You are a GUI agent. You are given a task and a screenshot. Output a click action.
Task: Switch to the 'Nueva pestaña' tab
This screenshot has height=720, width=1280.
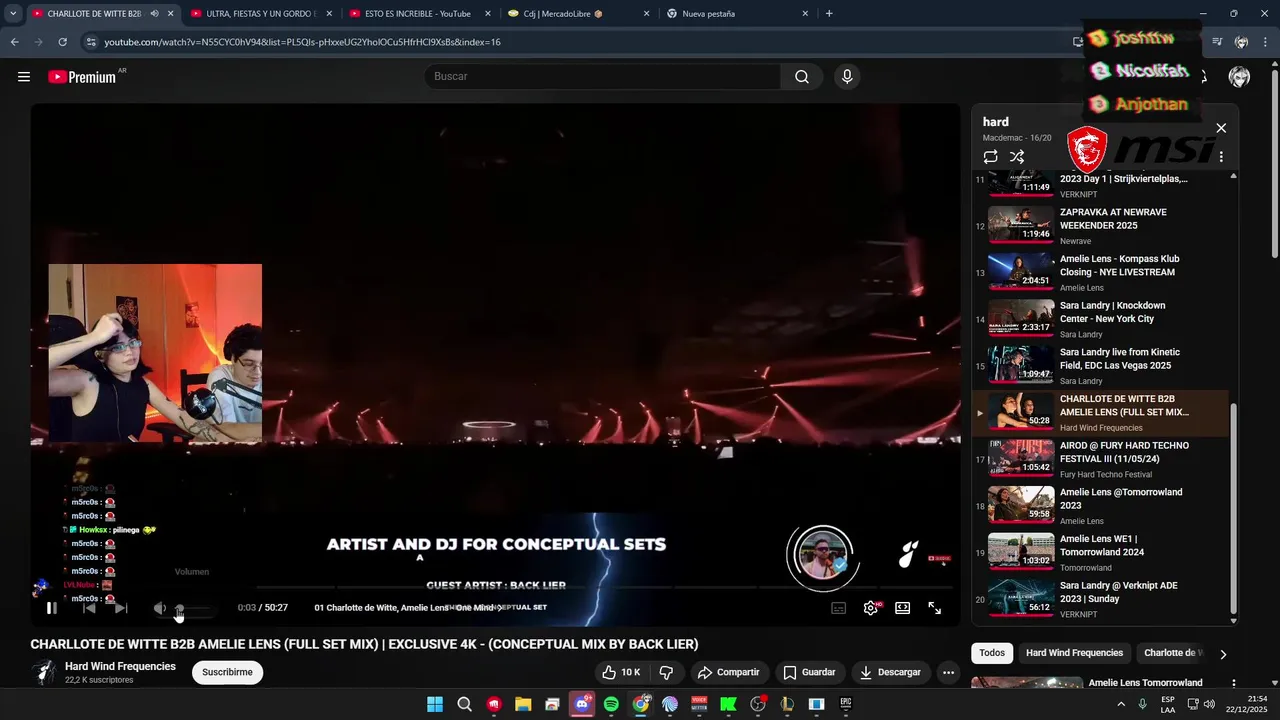tap(735, 14)
